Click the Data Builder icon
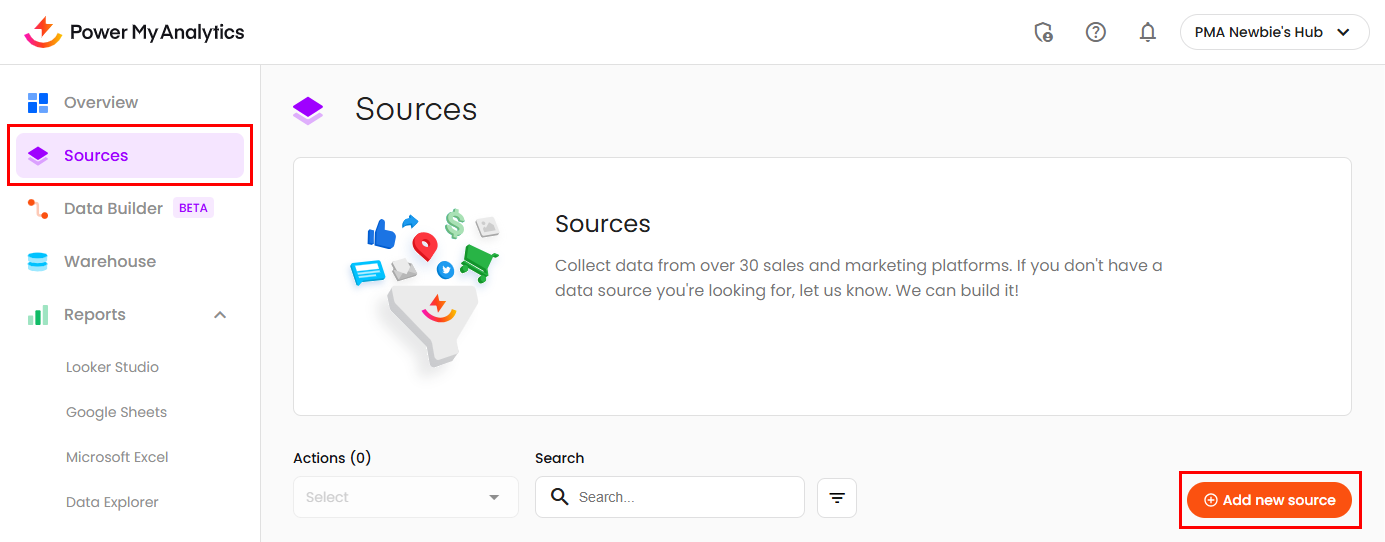 tap(38, 208)
